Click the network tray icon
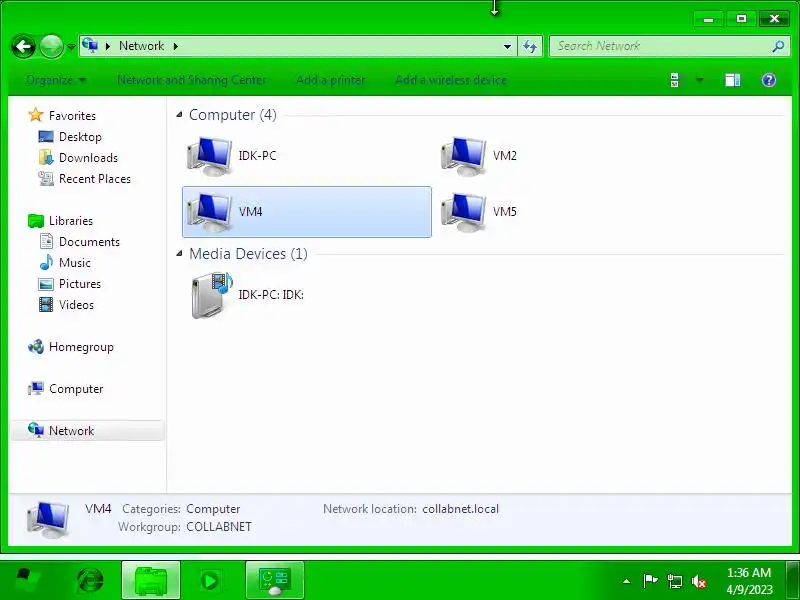800x600 pixels. [674, 581]
